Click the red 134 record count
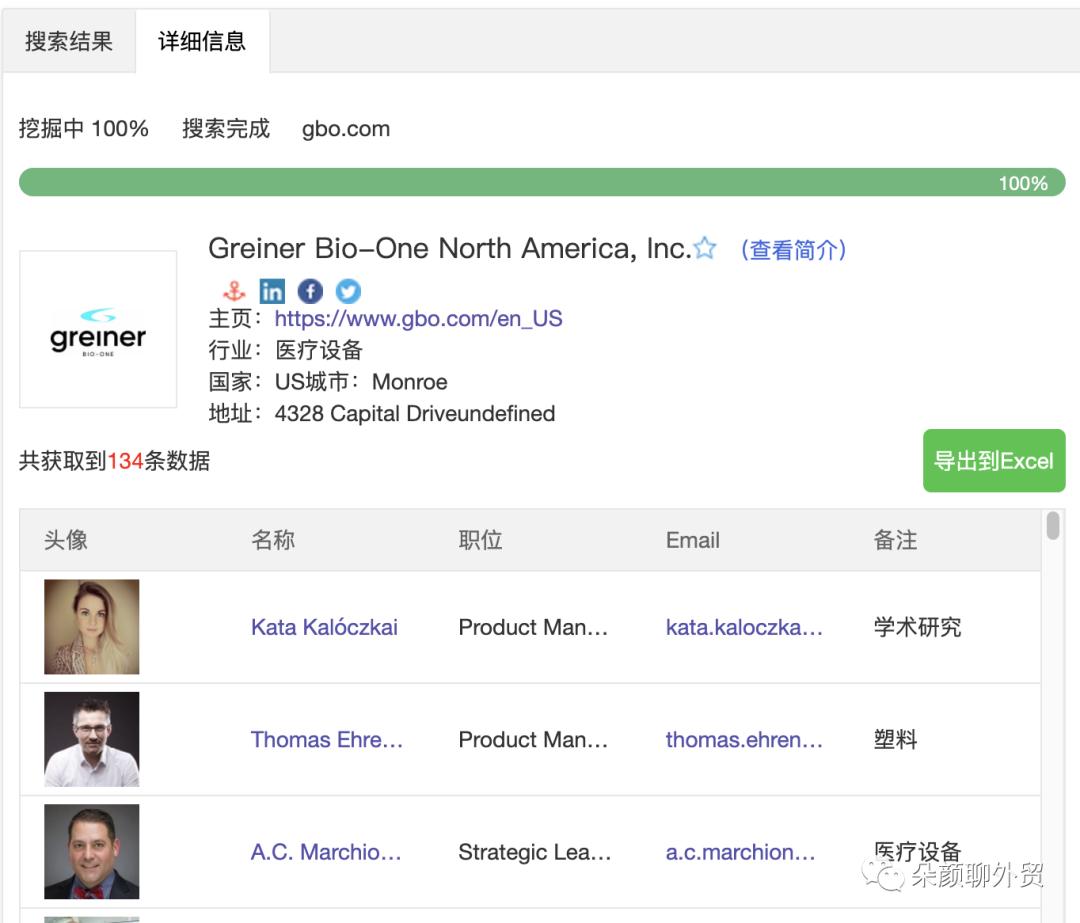The height and width of the screenshot is (923, 1080). pyautogui.click(x=125, y=461)
